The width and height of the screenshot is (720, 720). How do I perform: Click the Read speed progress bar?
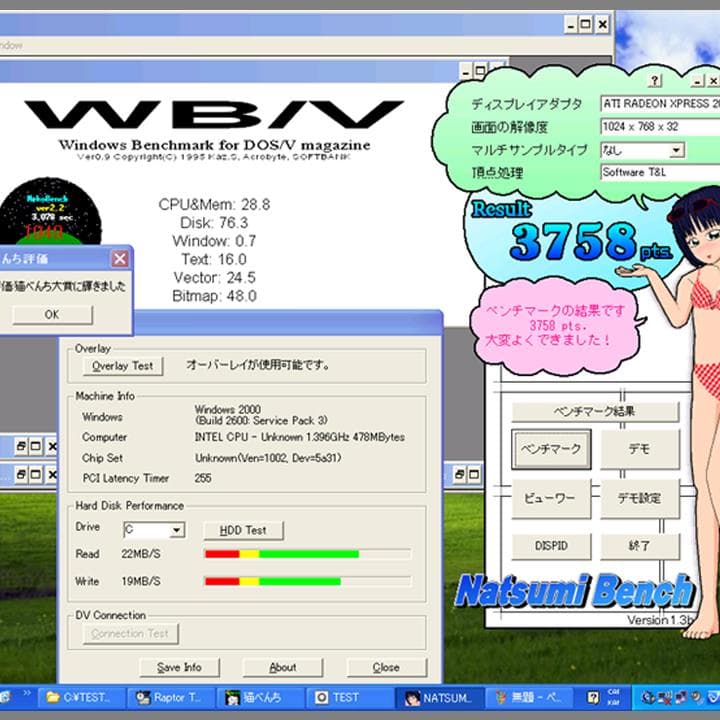tap(308, 554)
